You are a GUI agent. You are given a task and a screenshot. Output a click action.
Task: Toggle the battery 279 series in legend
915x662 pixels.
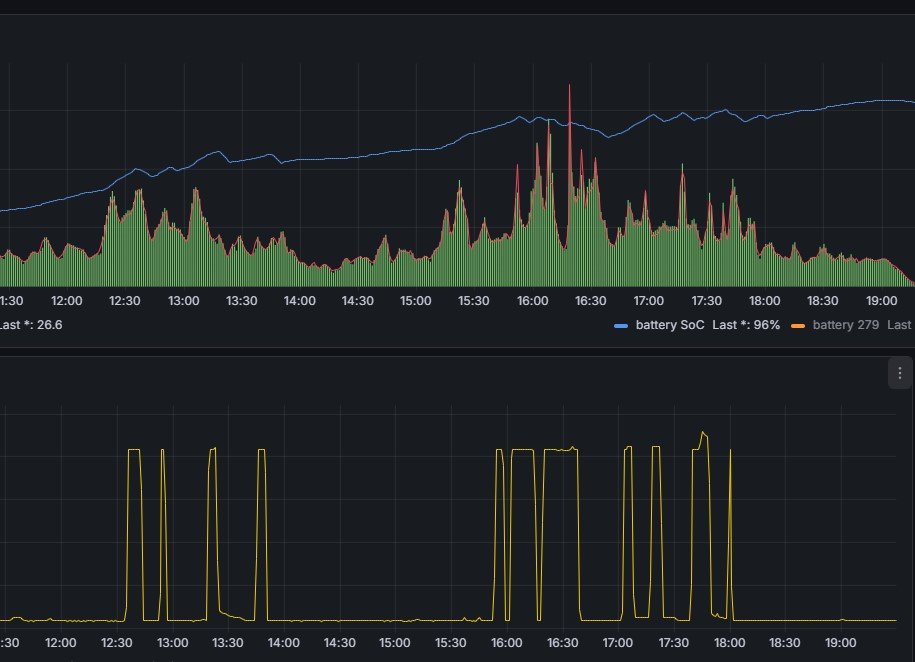pyautogui.click(x=846, y=325)
